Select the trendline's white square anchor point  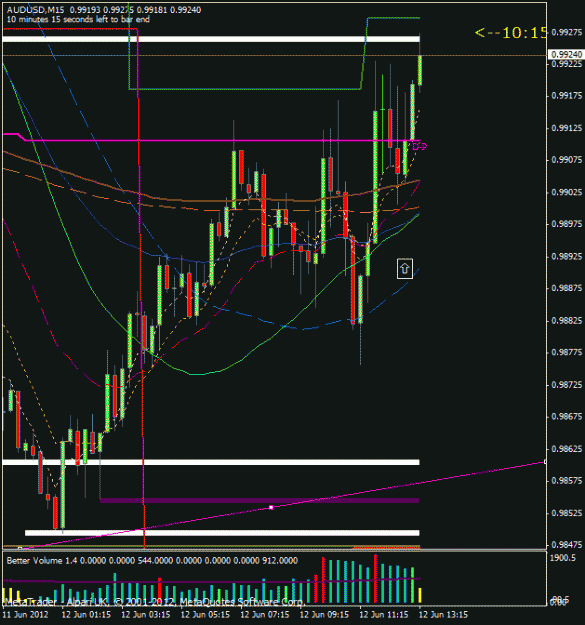pyautogui.click(x=271, y=507)
